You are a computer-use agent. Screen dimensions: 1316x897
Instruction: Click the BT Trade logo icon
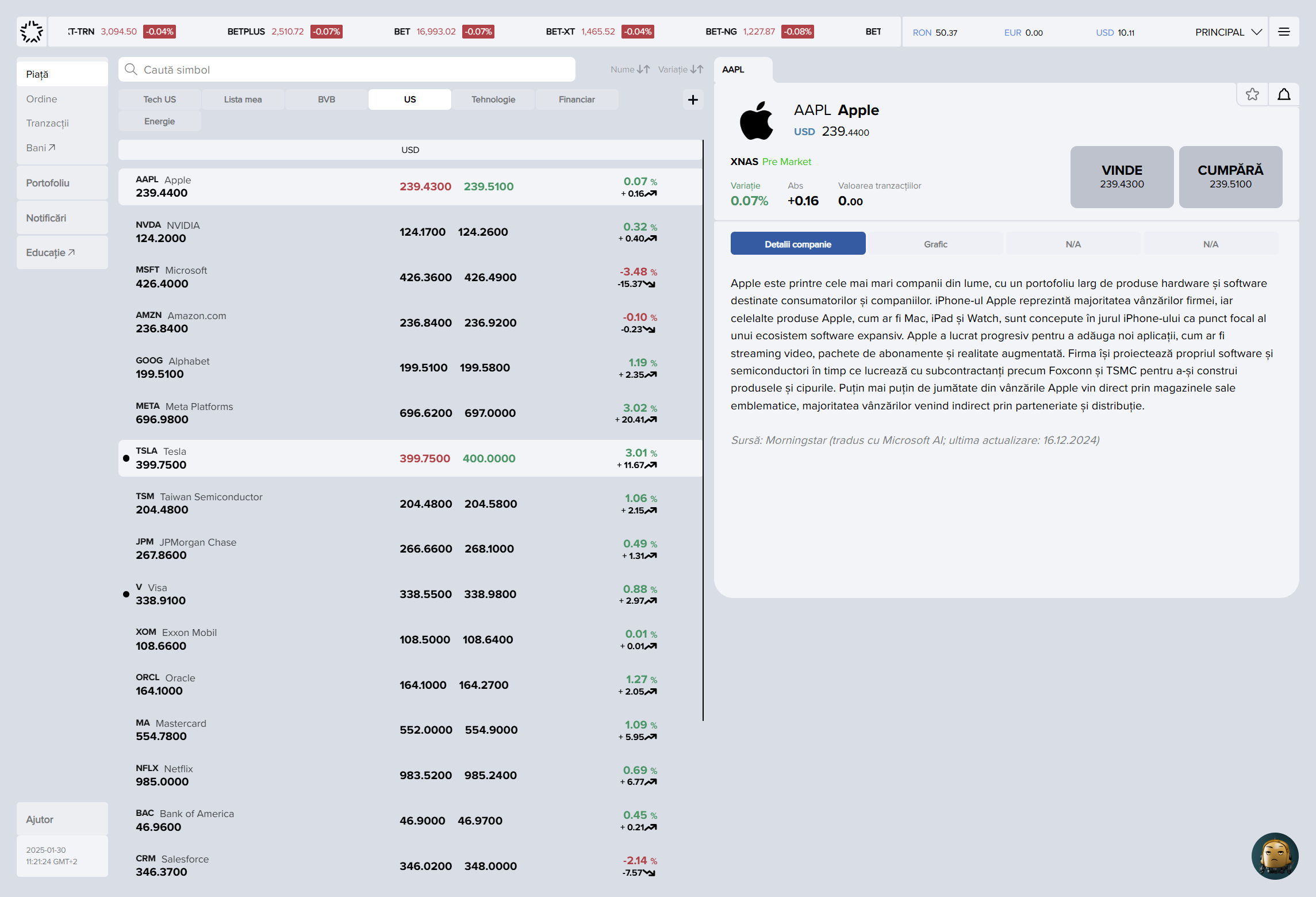[32, 32]
